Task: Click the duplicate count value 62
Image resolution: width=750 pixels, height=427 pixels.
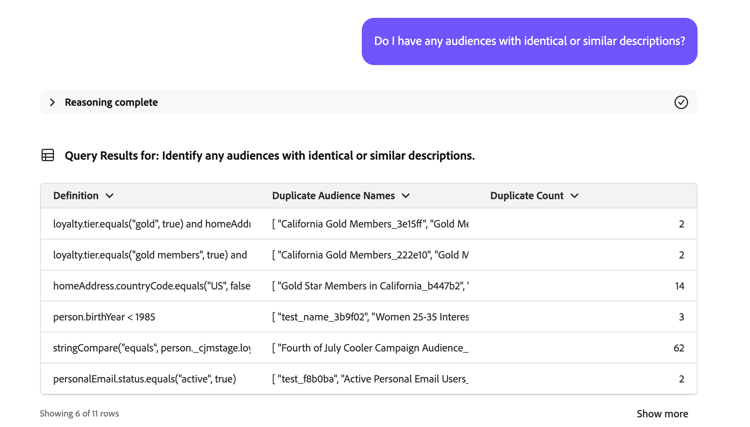Action: click(x=679, y=348)
